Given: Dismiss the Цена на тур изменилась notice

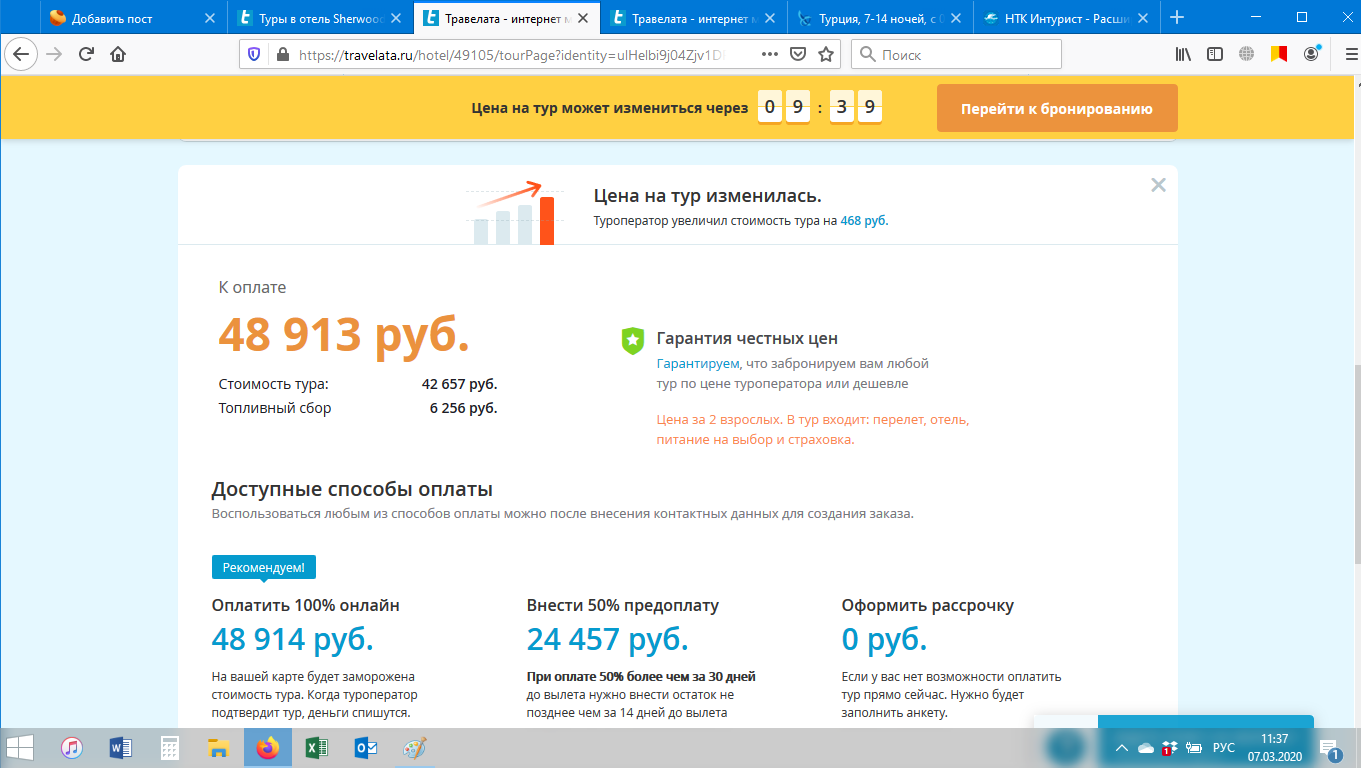Looking at the screenshot, I should coord(1158,185).
